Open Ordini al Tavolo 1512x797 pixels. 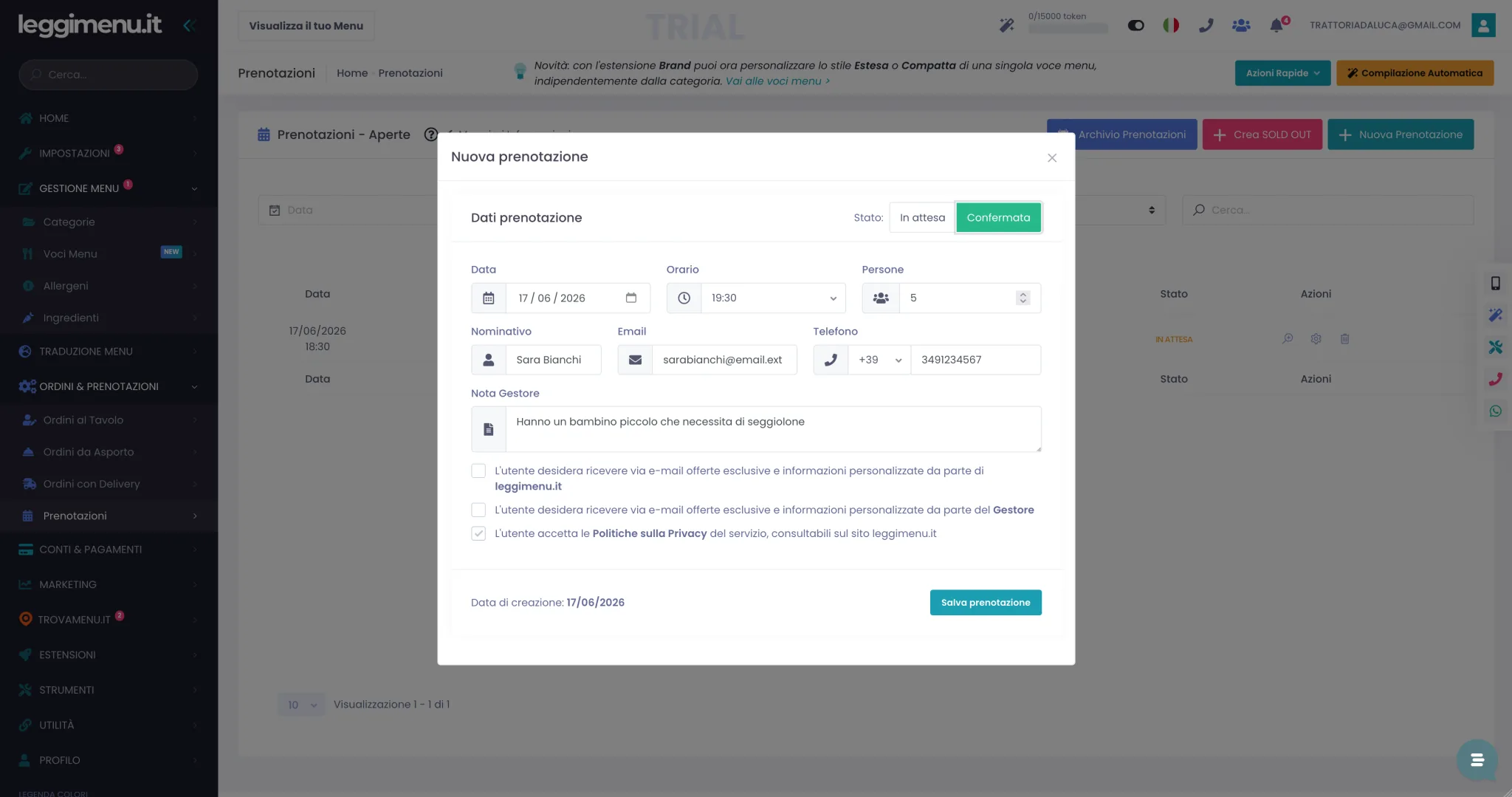109,420
